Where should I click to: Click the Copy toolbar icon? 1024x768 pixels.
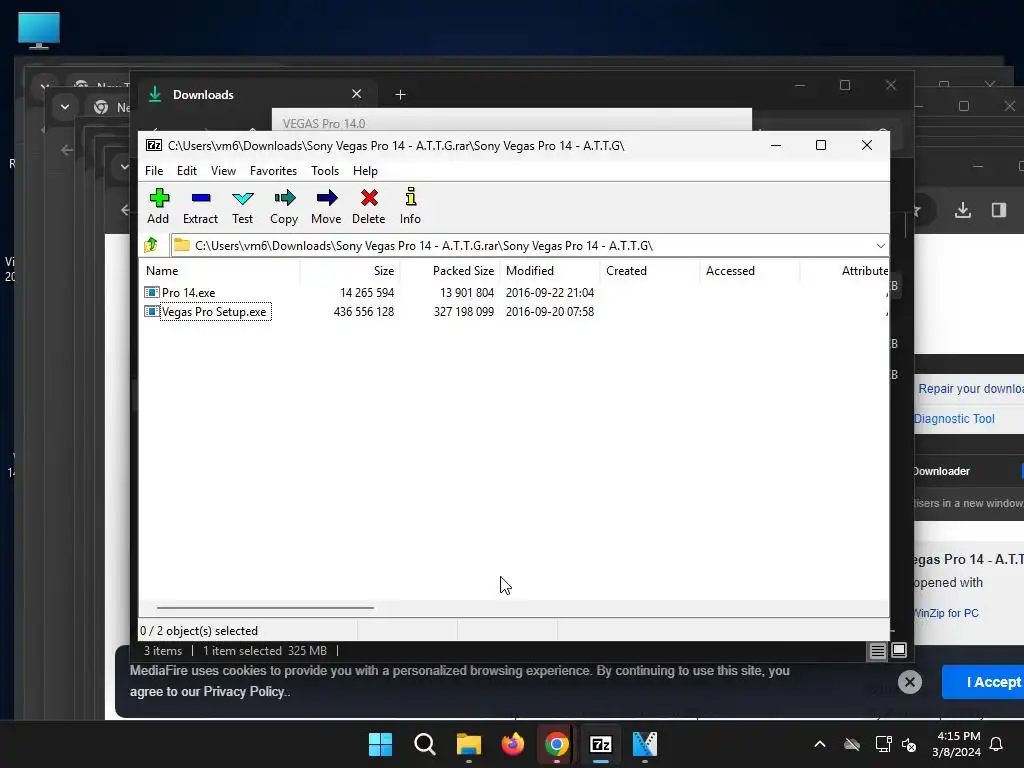[285, 198]
